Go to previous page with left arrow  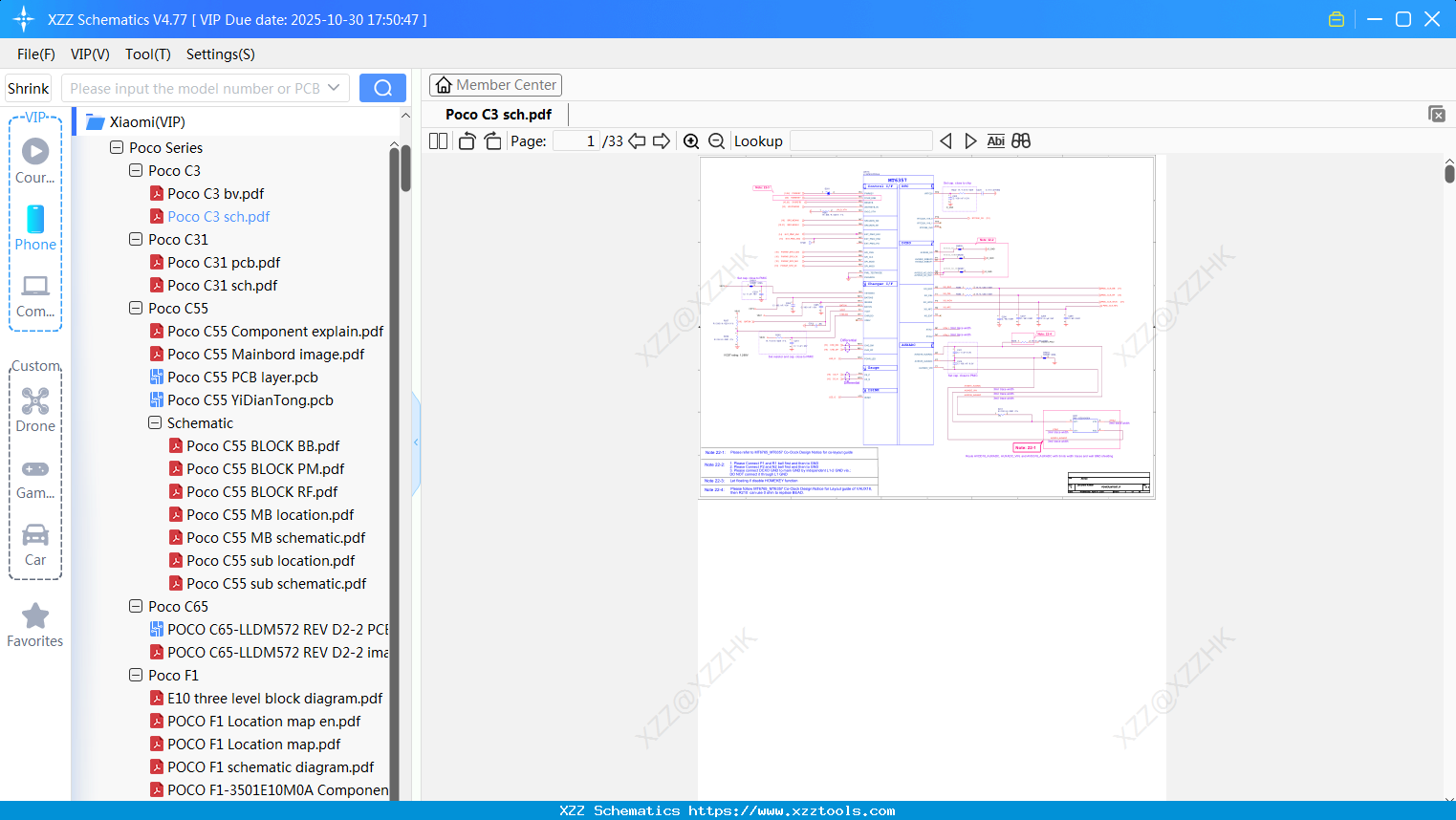(637, 141)
